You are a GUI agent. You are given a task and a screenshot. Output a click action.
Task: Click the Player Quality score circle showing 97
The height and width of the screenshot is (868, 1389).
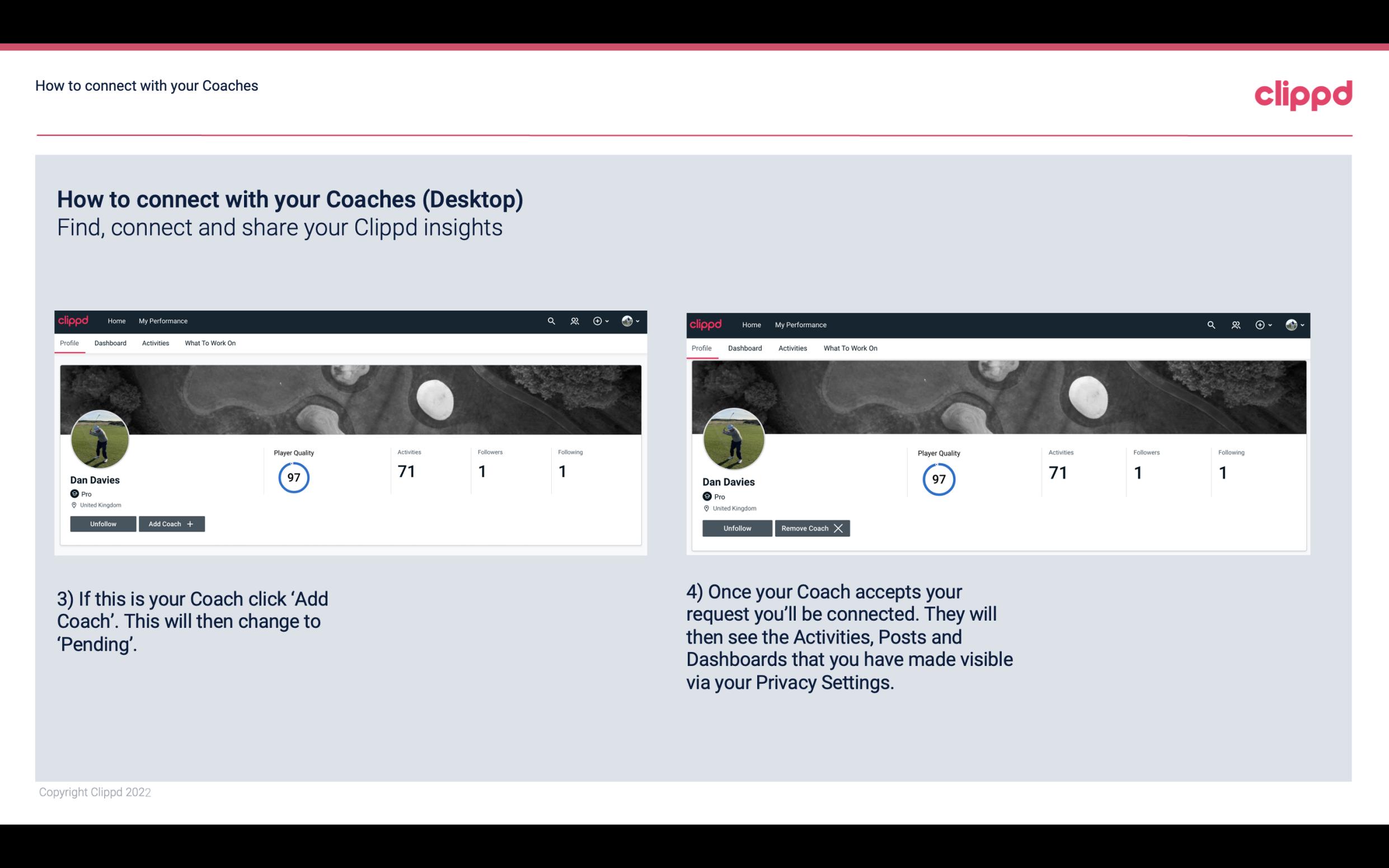tap(293, 477)
